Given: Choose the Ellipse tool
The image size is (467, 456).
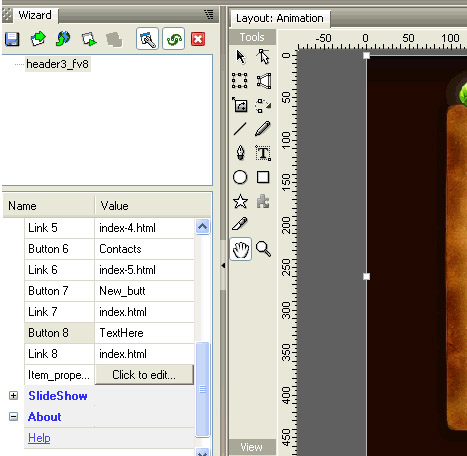Looking at the screenshot, I should click(240, 177).
